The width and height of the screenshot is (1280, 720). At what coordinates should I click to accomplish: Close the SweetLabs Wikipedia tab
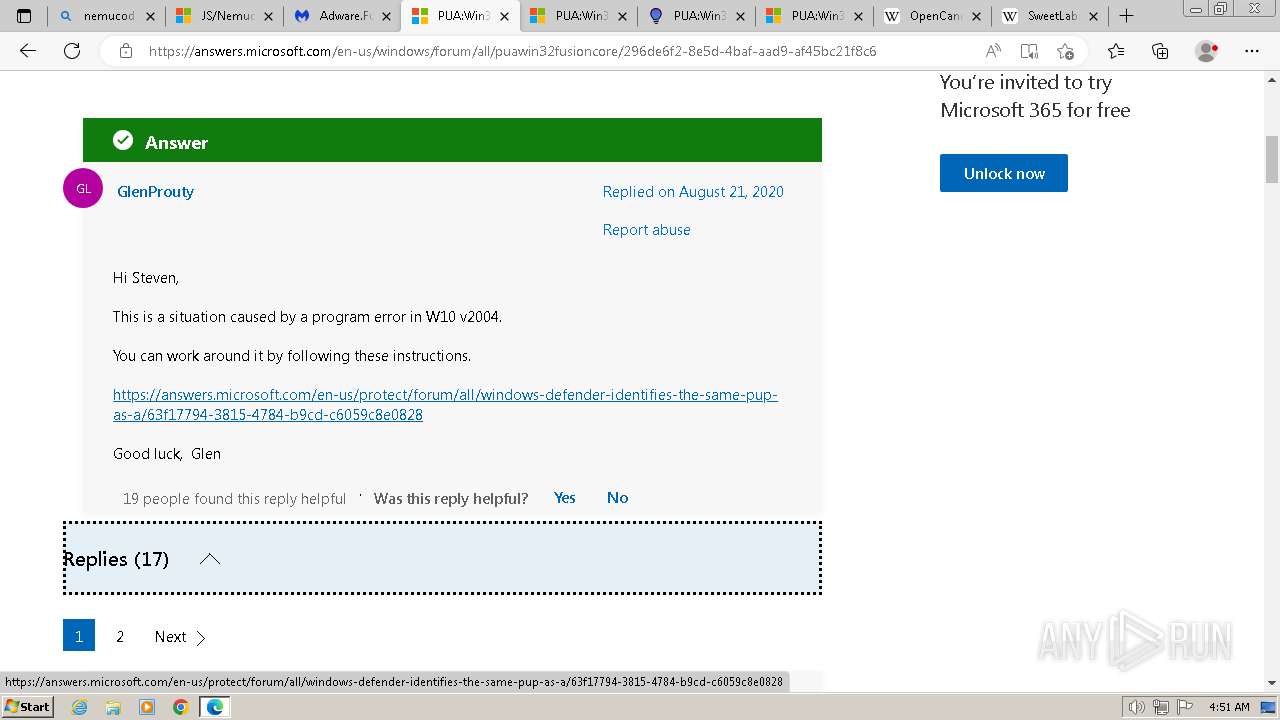[1094, 16]
